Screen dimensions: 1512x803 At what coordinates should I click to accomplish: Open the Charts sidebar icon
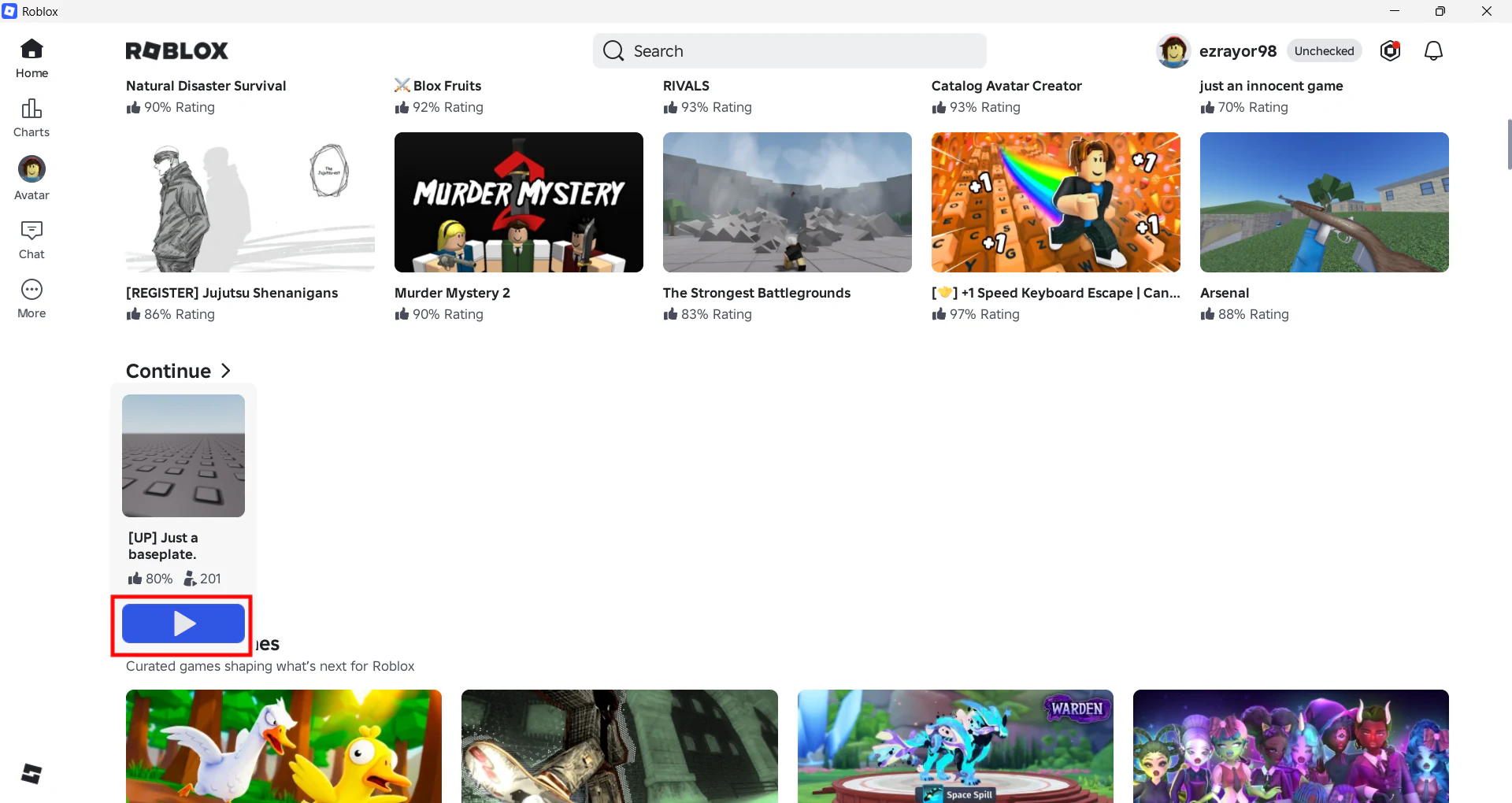point(31,117)
